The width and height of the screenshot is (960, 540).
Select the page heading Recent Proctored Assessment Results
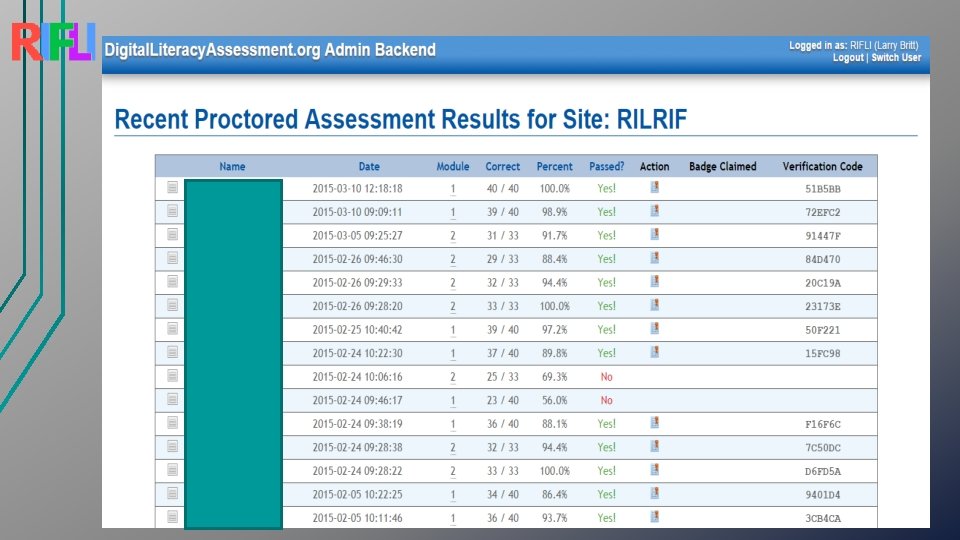click(400, 119)
